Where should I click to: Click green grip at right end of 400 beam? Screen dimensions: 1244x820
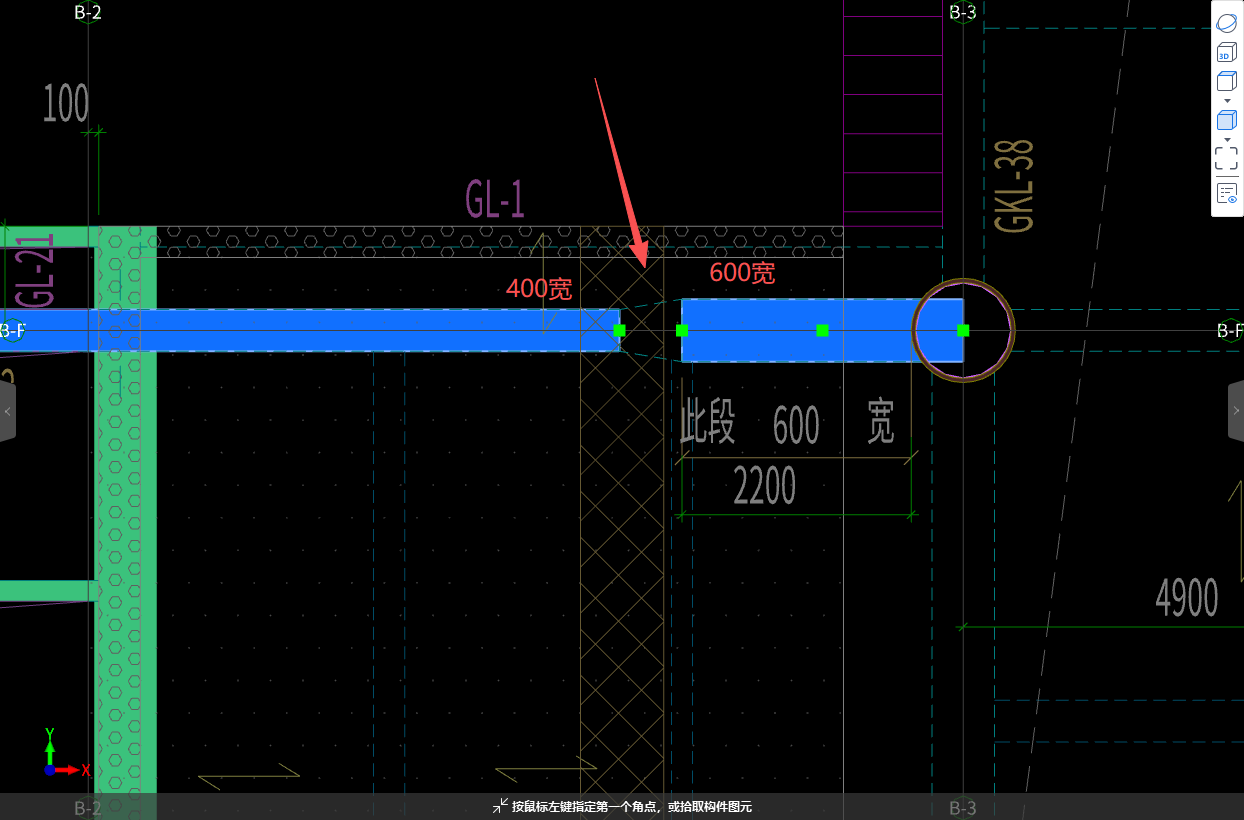(x=619, y=330)
